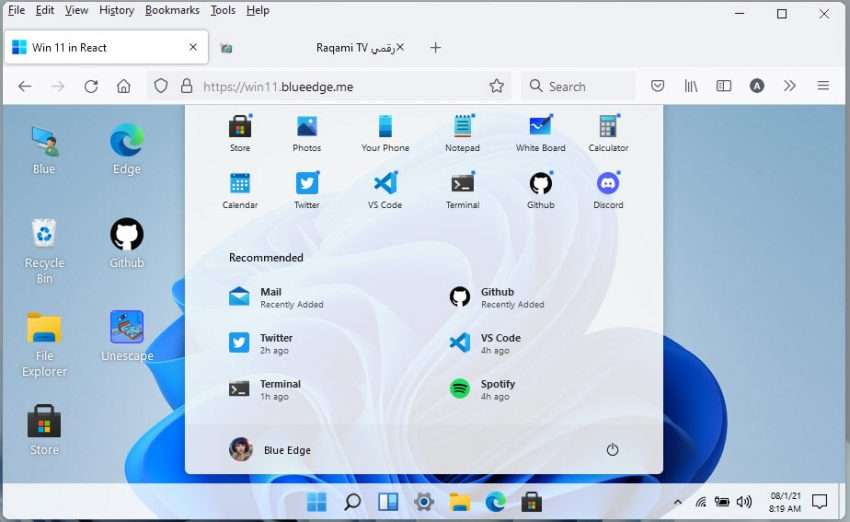
Task: Go to the browser home page
Action: [x=124, y=86]
